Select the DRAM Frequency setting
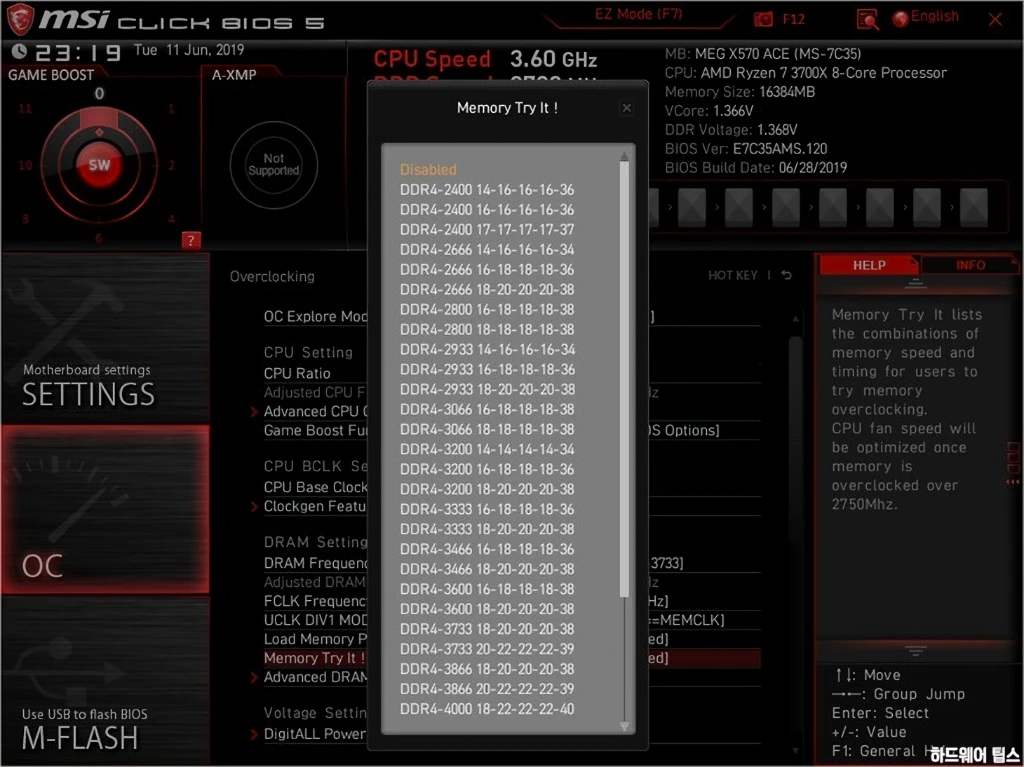Screen dimensions: 1024x767 tap(316, 563)
